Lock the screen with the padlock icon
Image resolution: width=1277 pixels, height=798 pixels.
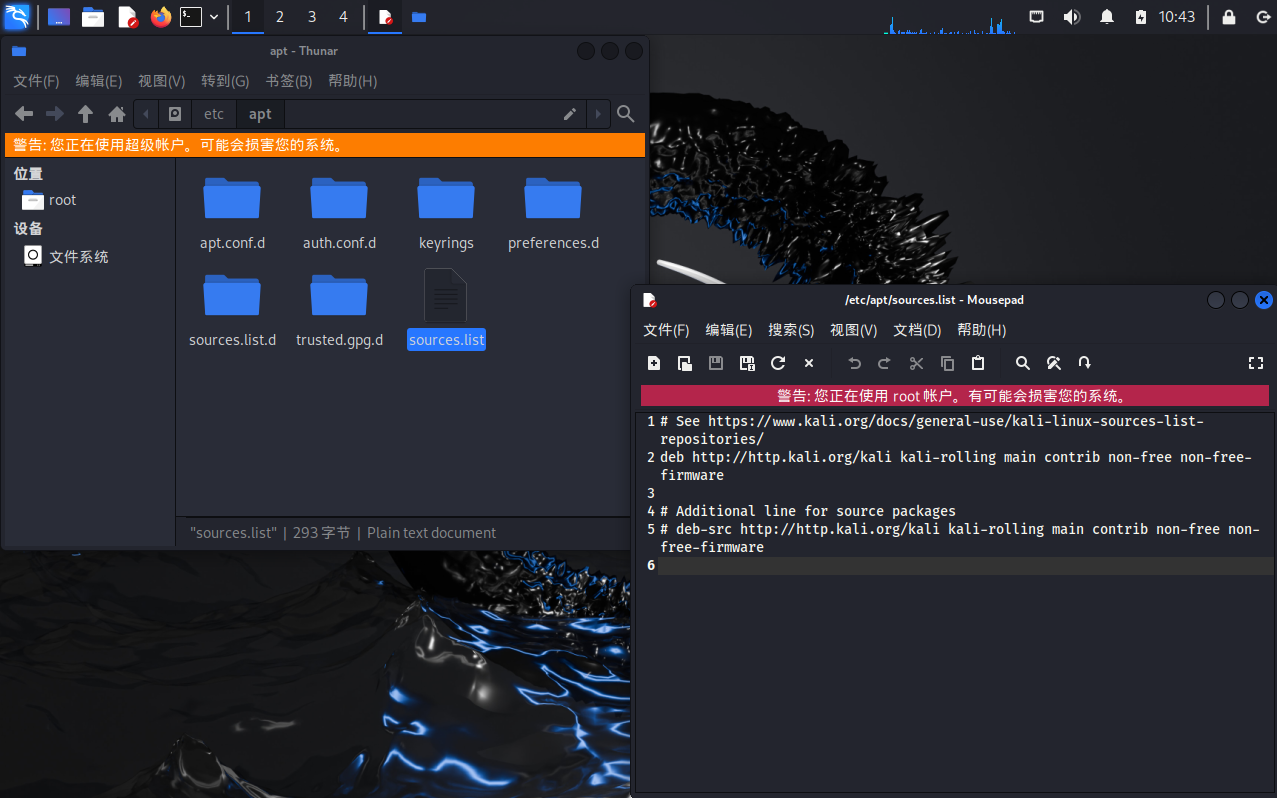(1229, 17)
